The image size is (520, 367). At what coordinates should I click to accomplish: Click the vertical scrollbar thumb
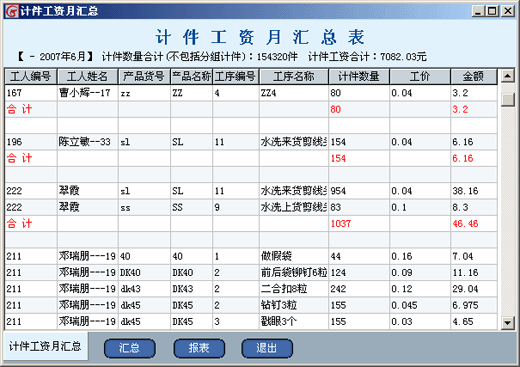[507, 100]
